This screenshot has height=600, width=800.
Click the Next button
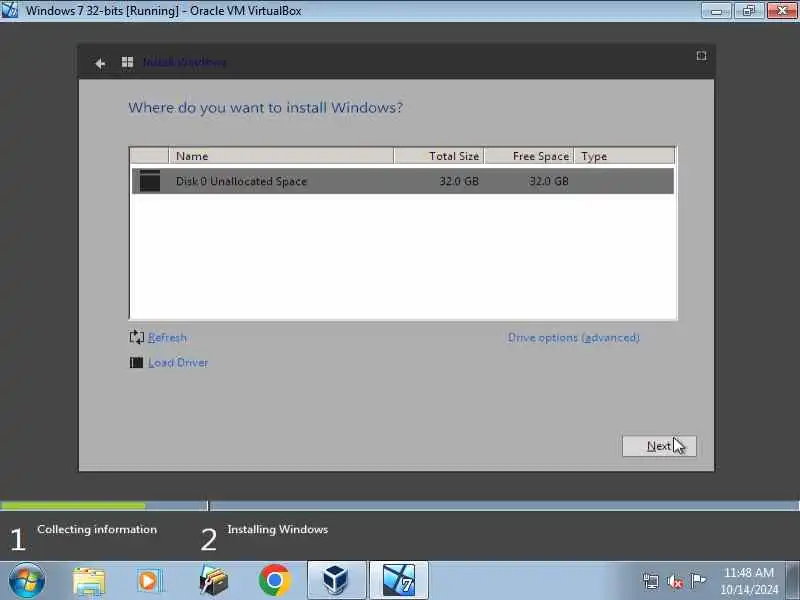[659, 446]
